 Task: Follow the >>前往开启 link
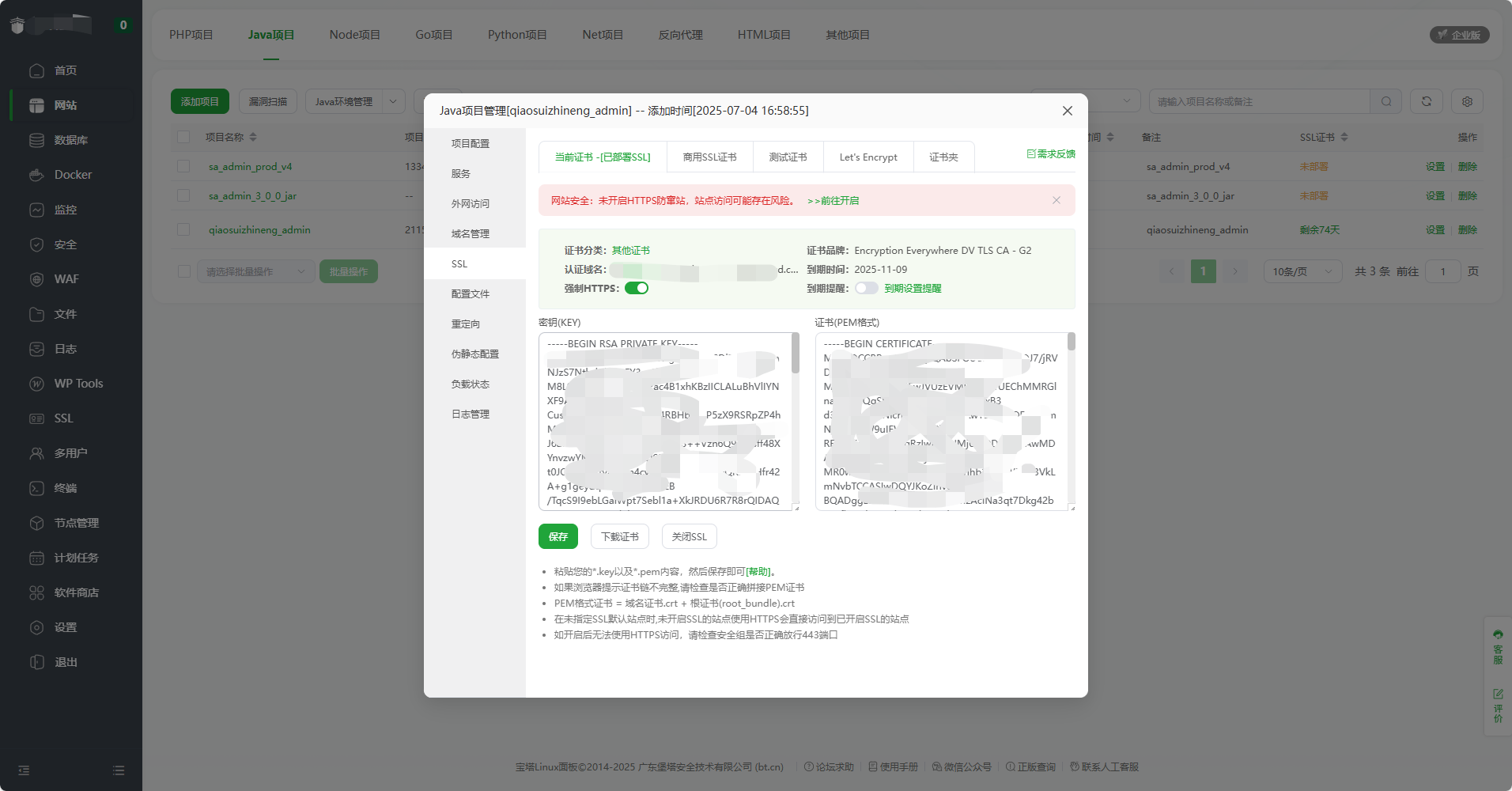(x=833, y=200)
